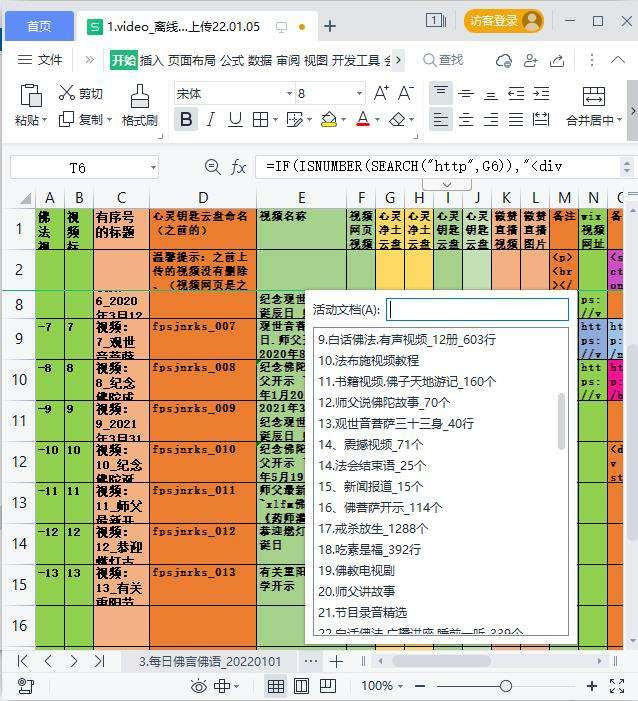Click the sheet tab 3.每日佛言佛语_20220101
This screenshot has height=701, width=638.
tap(210, 661)
